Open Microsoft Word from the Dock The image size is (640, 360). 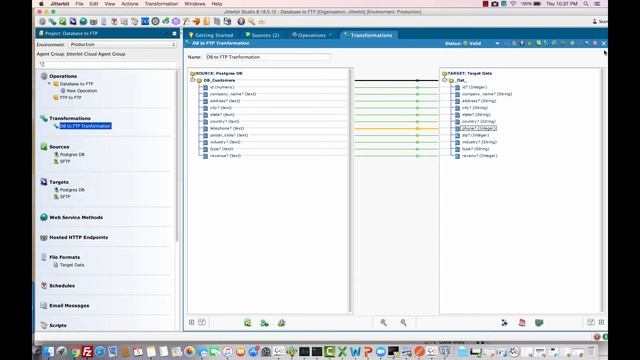(x=355, y=351)
